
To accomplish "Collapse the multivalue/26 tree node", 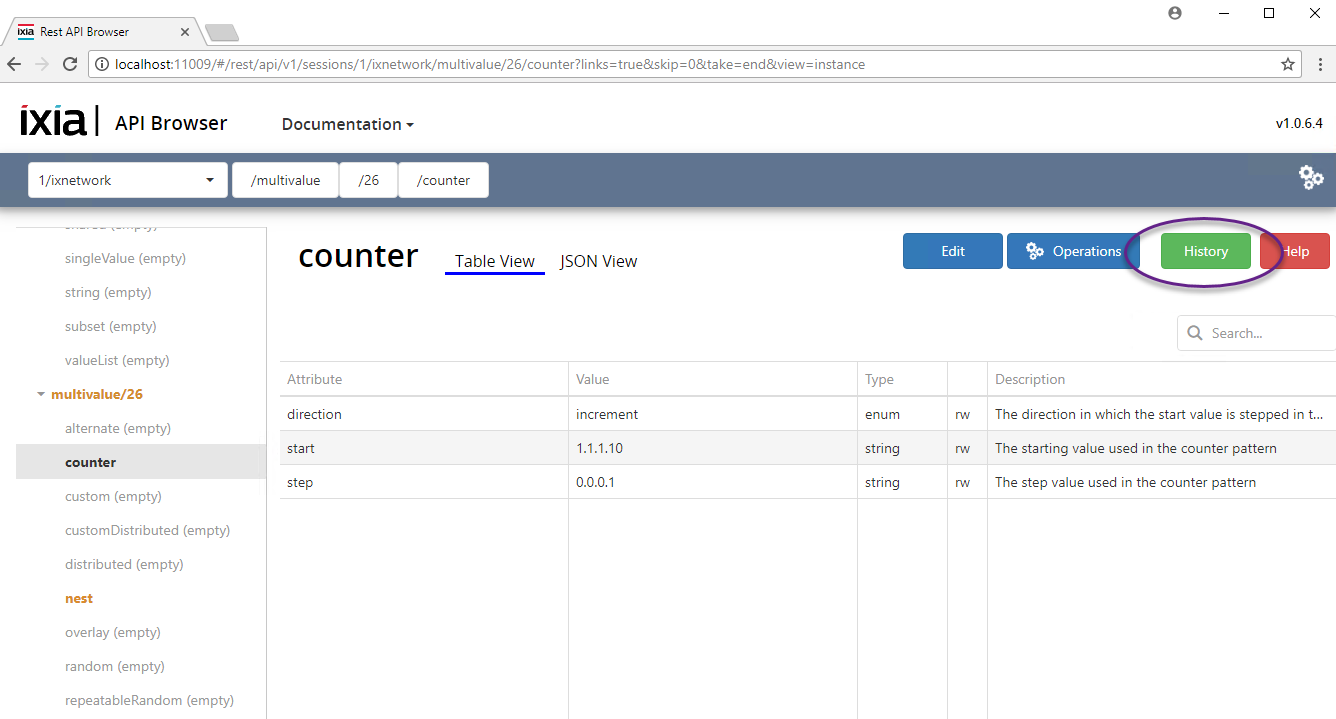I will (41, 395).
